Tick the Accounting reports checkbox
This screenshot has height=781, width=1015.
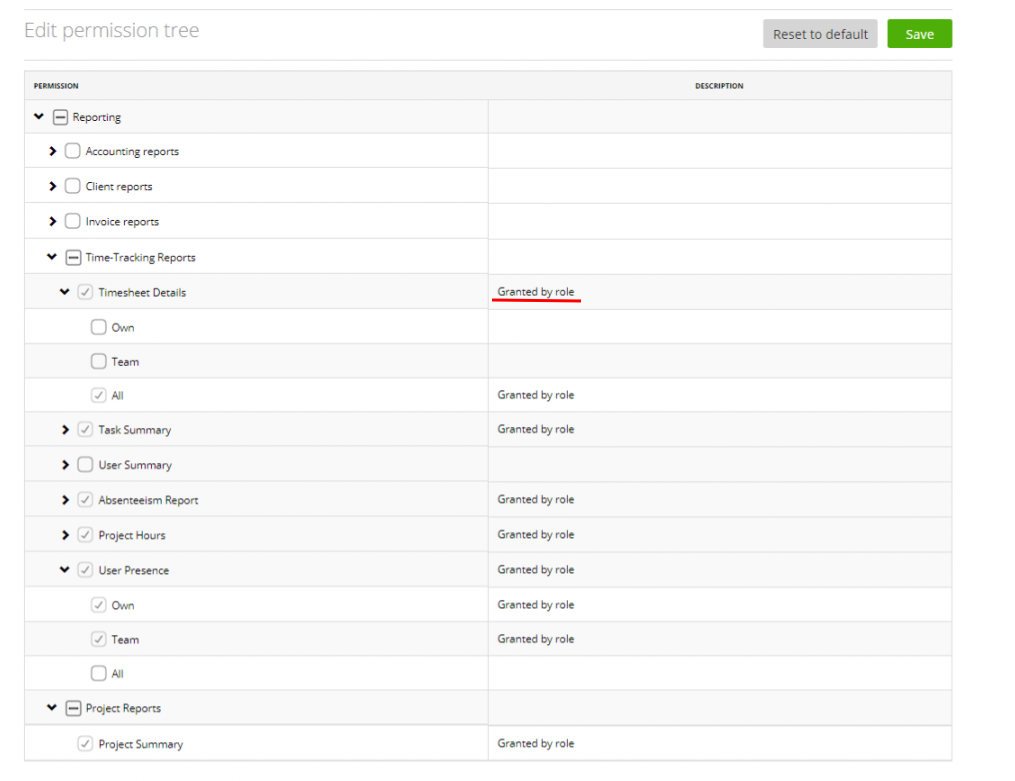point(72,151)
